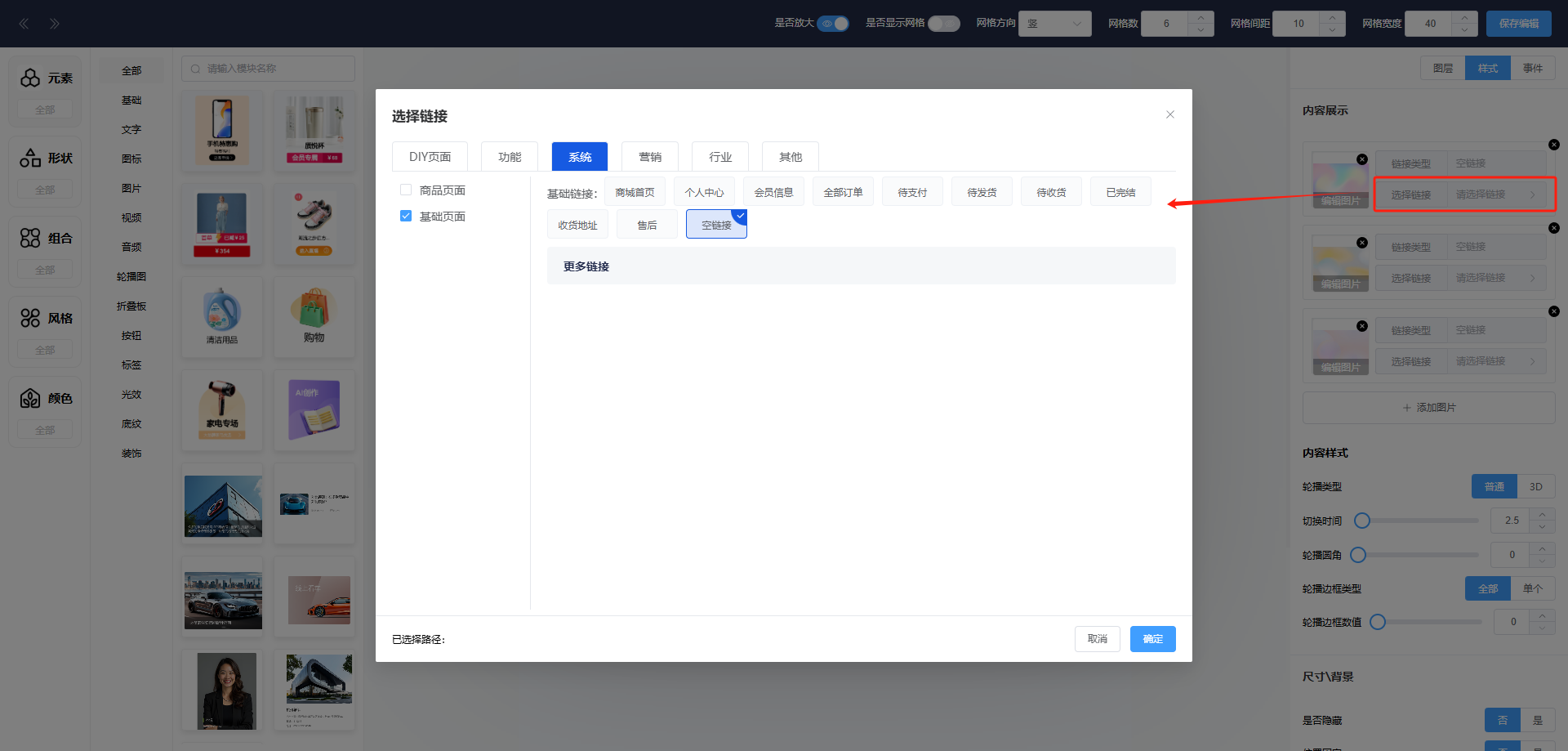Expand the first 请选择链接 selector
This screenshot has width=1568, height=751.
1495,194
